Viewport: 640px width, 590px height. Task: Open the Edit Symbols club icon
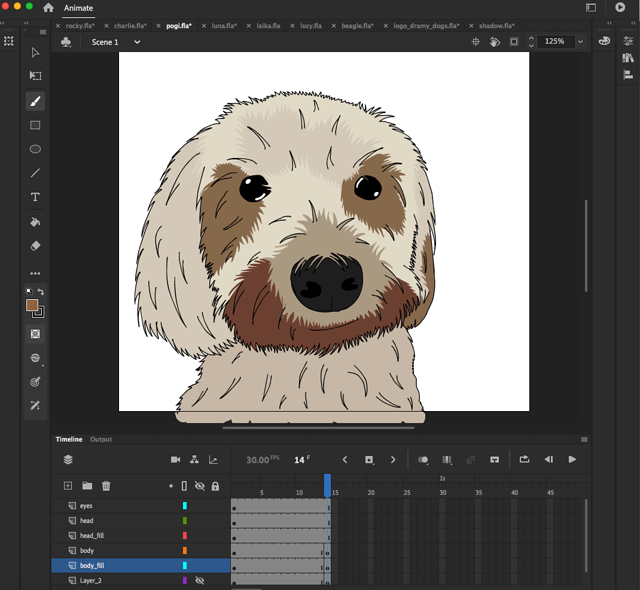(x=66, y=42)
